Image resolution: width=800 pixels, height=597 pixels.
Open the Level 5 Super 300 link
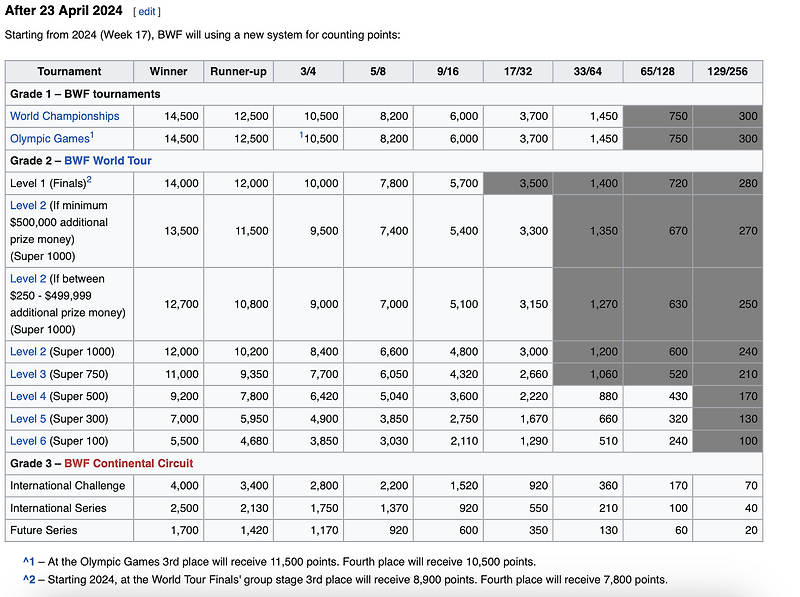pos(28,419)
